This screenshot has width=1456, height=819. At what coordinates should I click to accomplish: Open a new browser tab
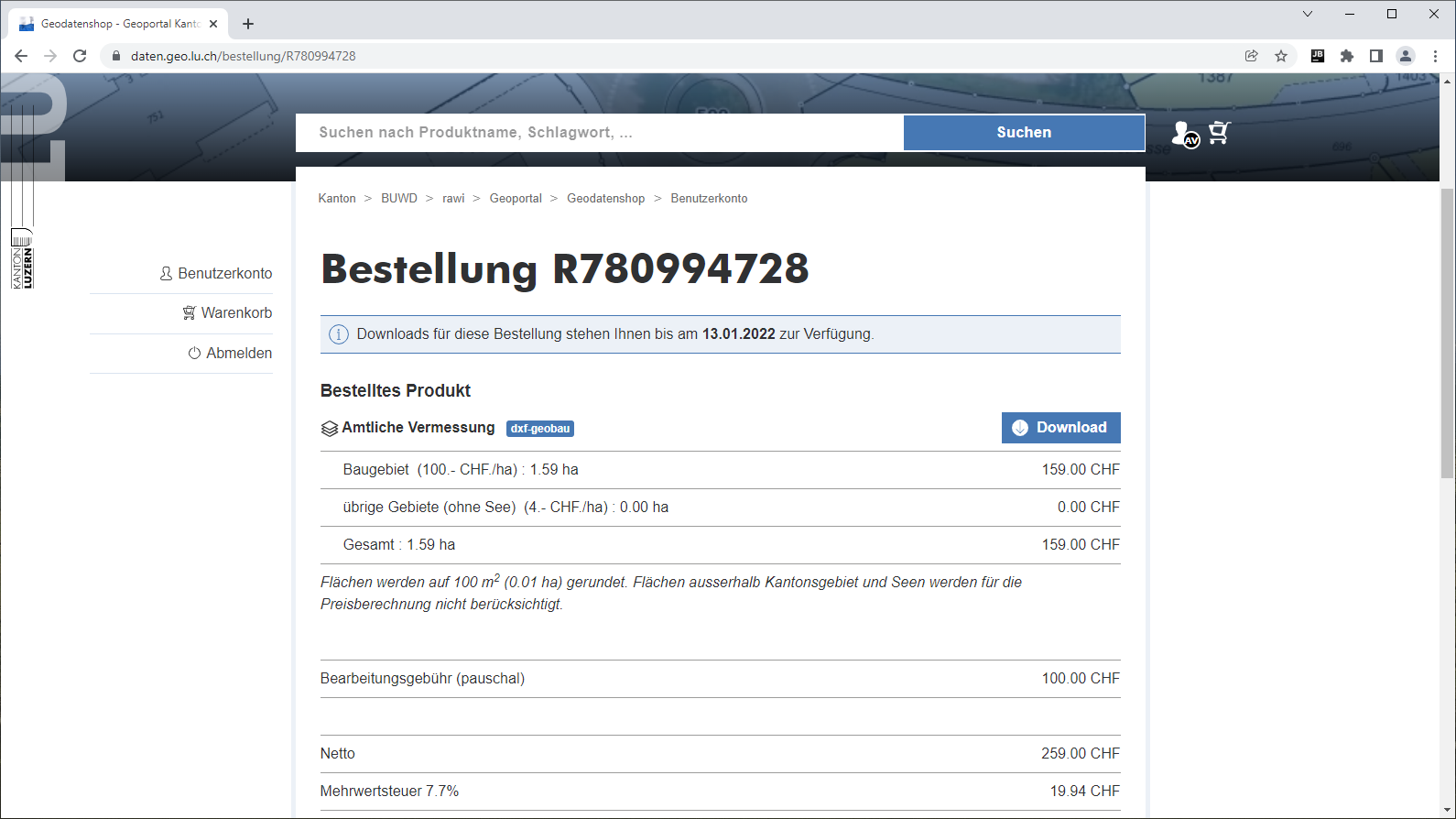[x=248, y=24]
